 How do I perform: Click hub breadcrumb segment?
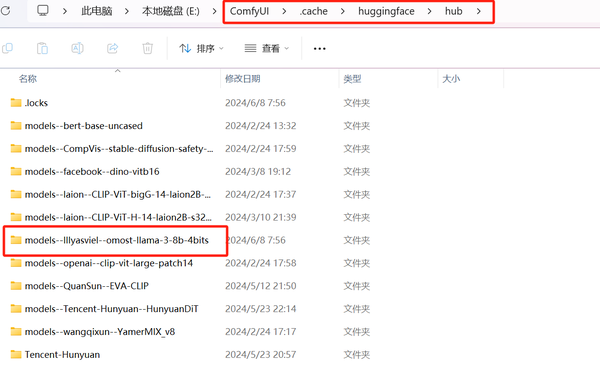pyautogui.click(x=453, y=11)
